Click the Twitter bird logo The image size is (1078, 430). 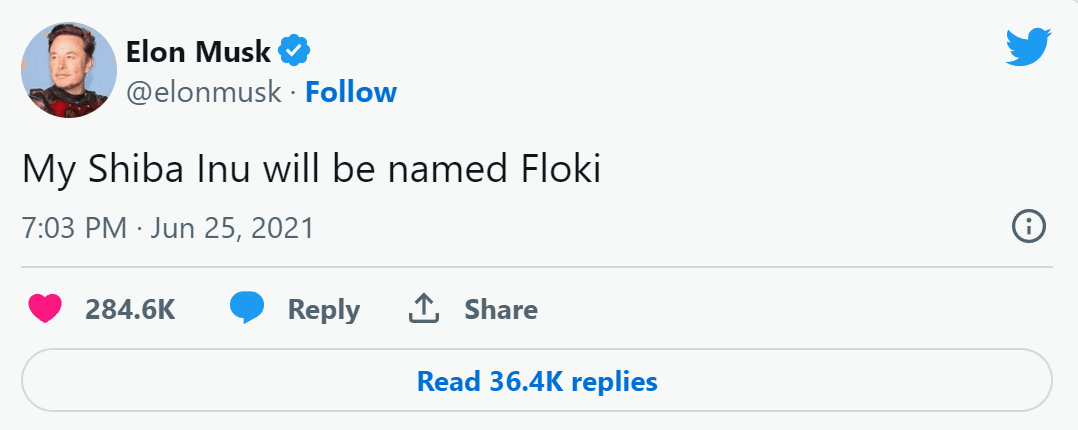tap(1028, 47)
